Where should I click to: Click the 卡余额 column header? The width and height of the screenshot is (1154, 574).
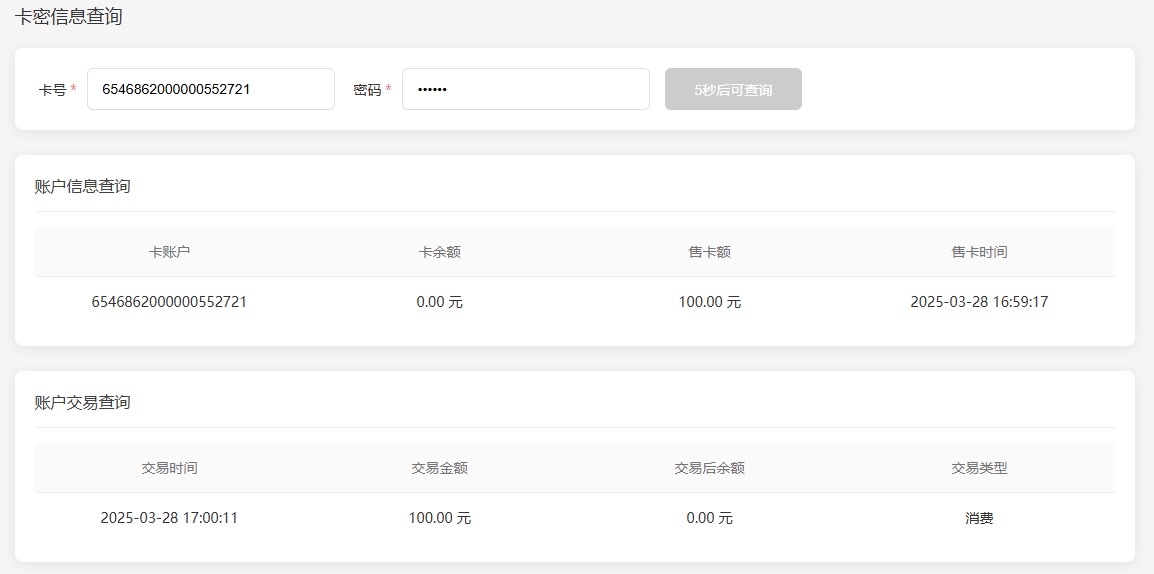[439, 252]
